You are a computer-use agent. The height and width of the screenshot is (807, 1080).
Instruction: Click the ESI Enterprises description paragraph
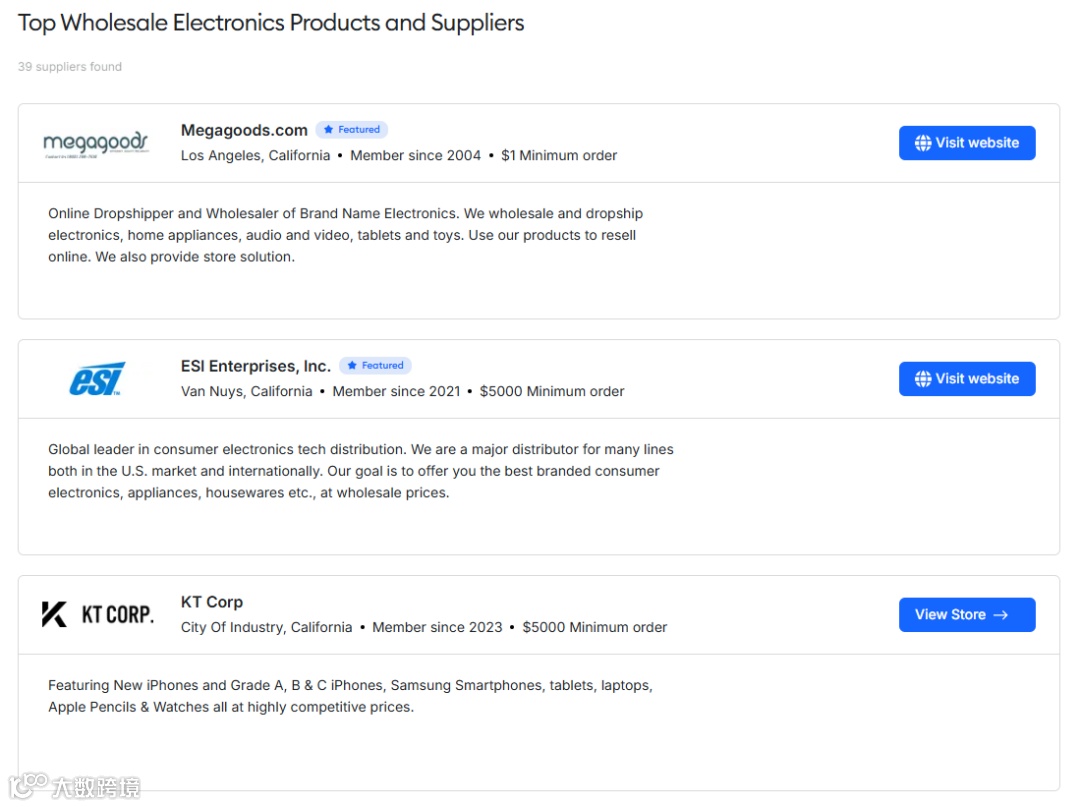click(x=360, y=471)
